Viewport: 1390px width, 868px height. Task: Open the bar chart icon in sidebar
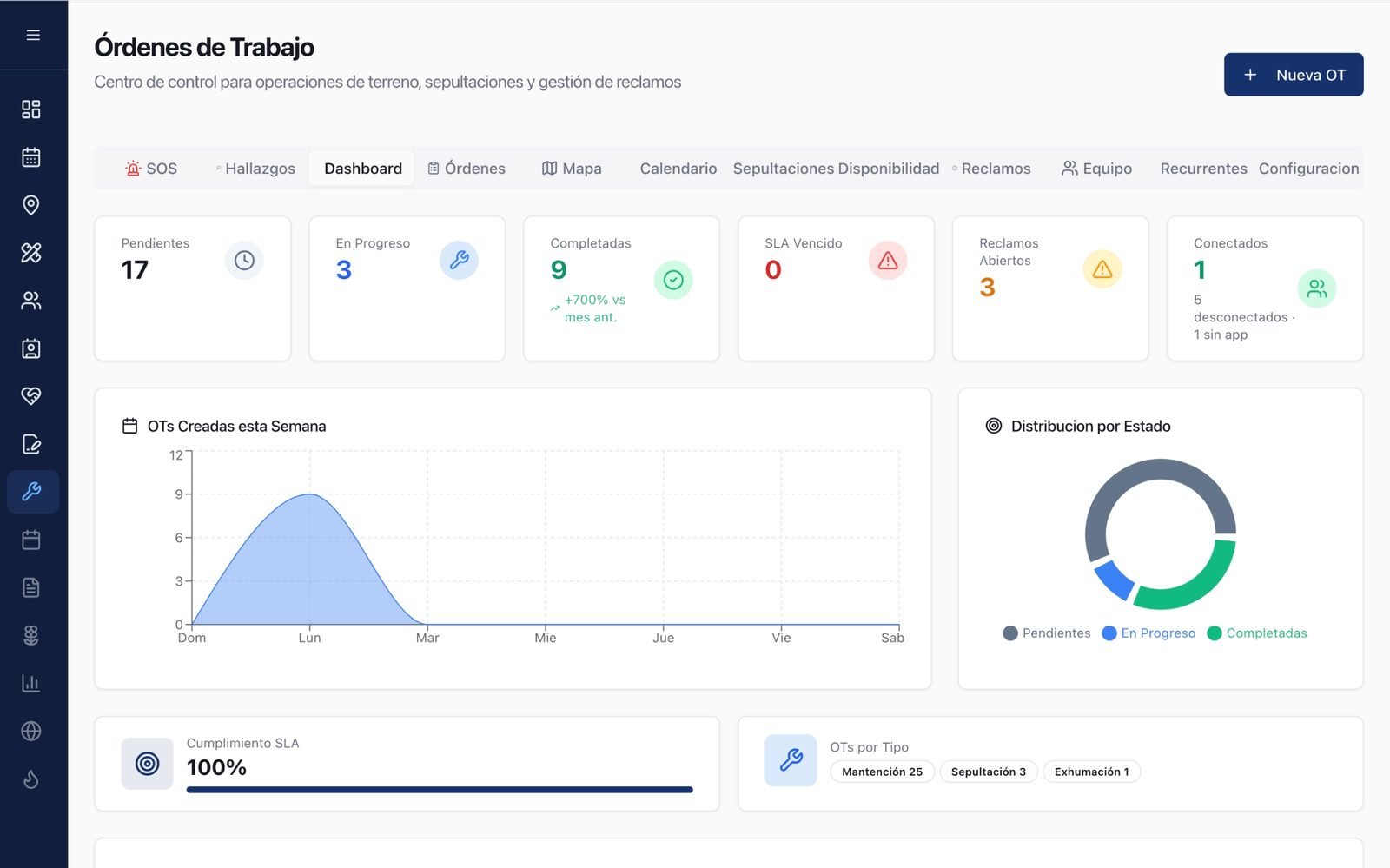(x=31, y=683)
